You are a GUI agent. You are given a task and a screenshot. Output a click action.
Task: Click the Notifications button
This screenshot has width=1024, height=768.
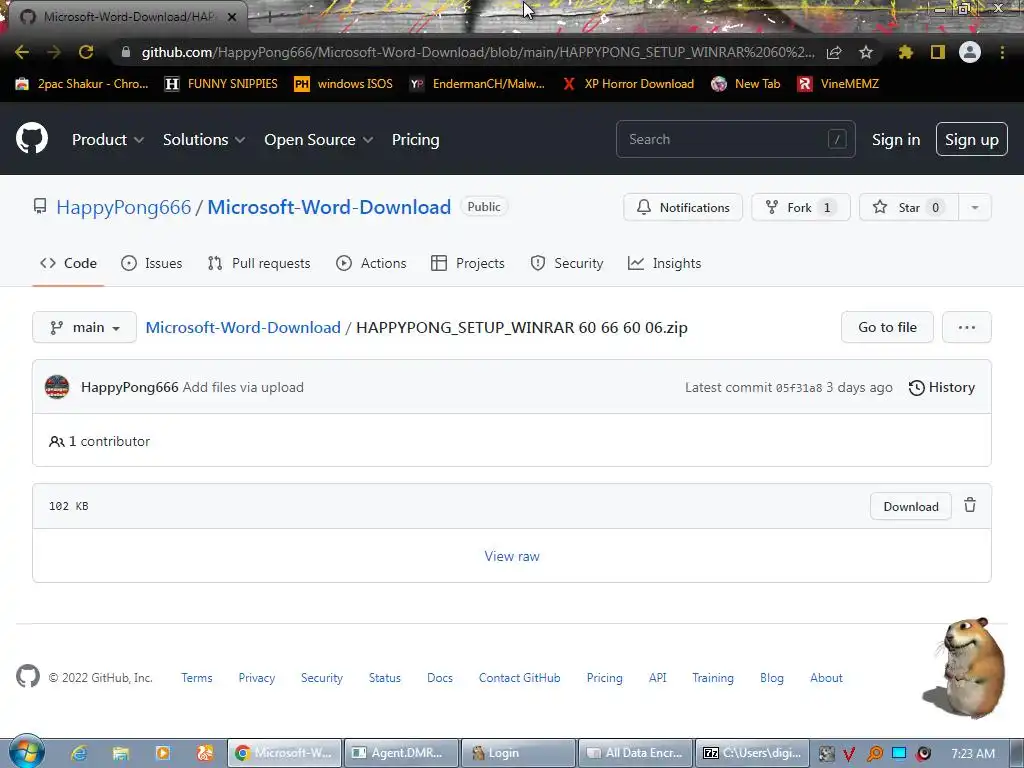coord(683,208)
